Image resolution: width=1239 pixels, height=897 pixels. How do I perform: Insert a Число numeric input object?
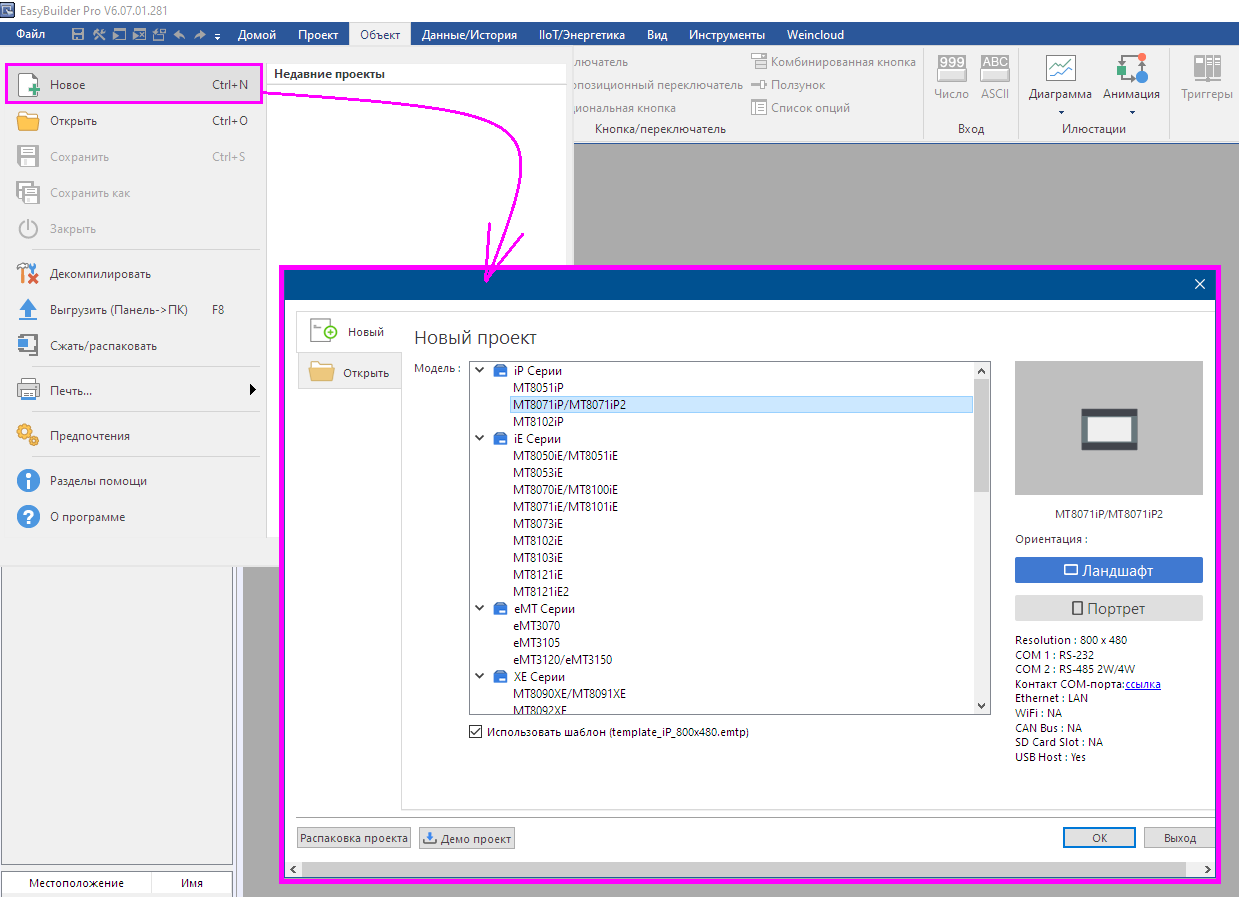pyautogui.click(x=951, y=78)
